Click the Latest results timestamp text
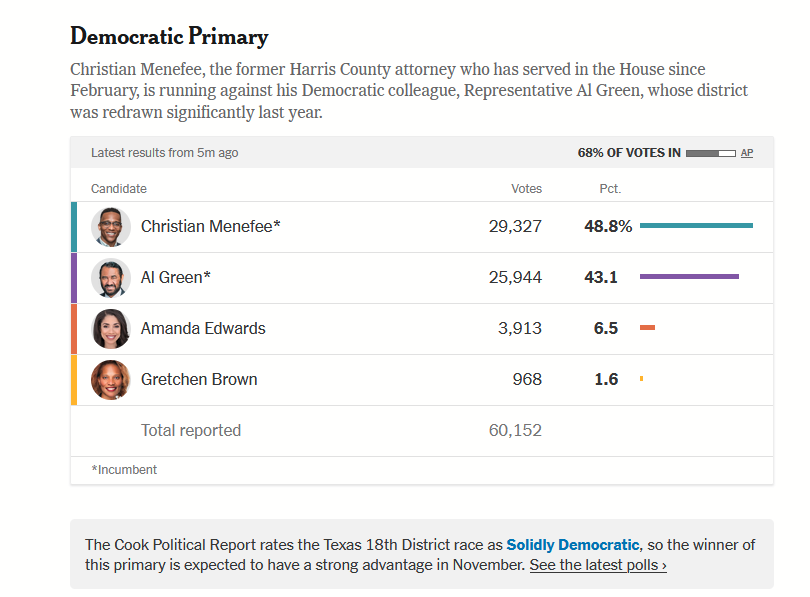The width and height of the screenshot is (810, 597). pos(164,153)
